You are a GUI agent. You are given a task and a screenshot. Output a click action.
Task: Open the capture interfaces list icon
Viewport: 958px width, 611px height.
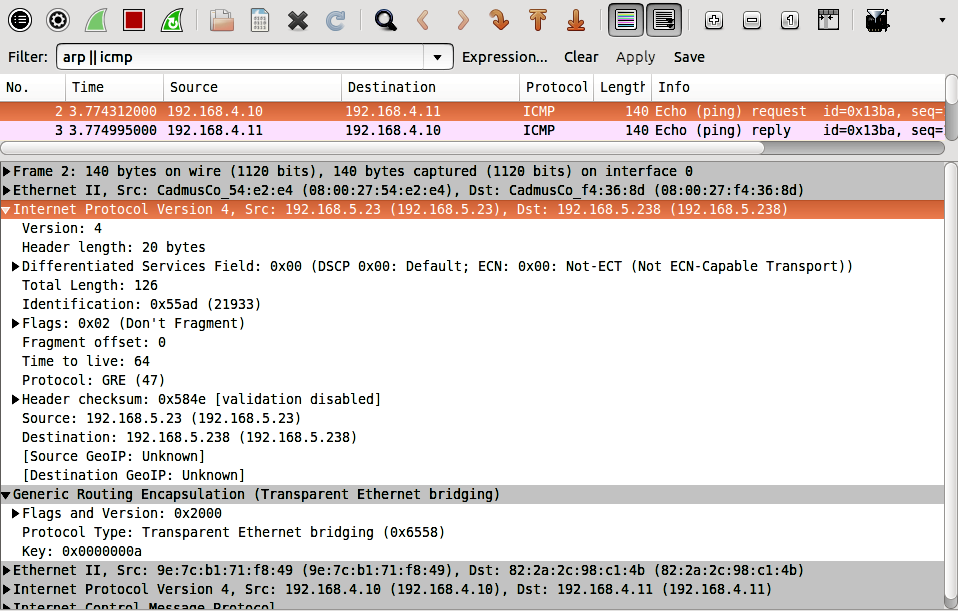pos(20,20)
